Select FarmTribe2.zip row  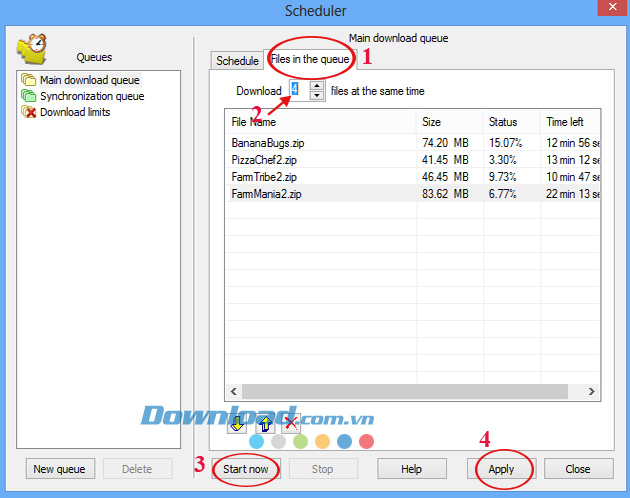[413, 177]
